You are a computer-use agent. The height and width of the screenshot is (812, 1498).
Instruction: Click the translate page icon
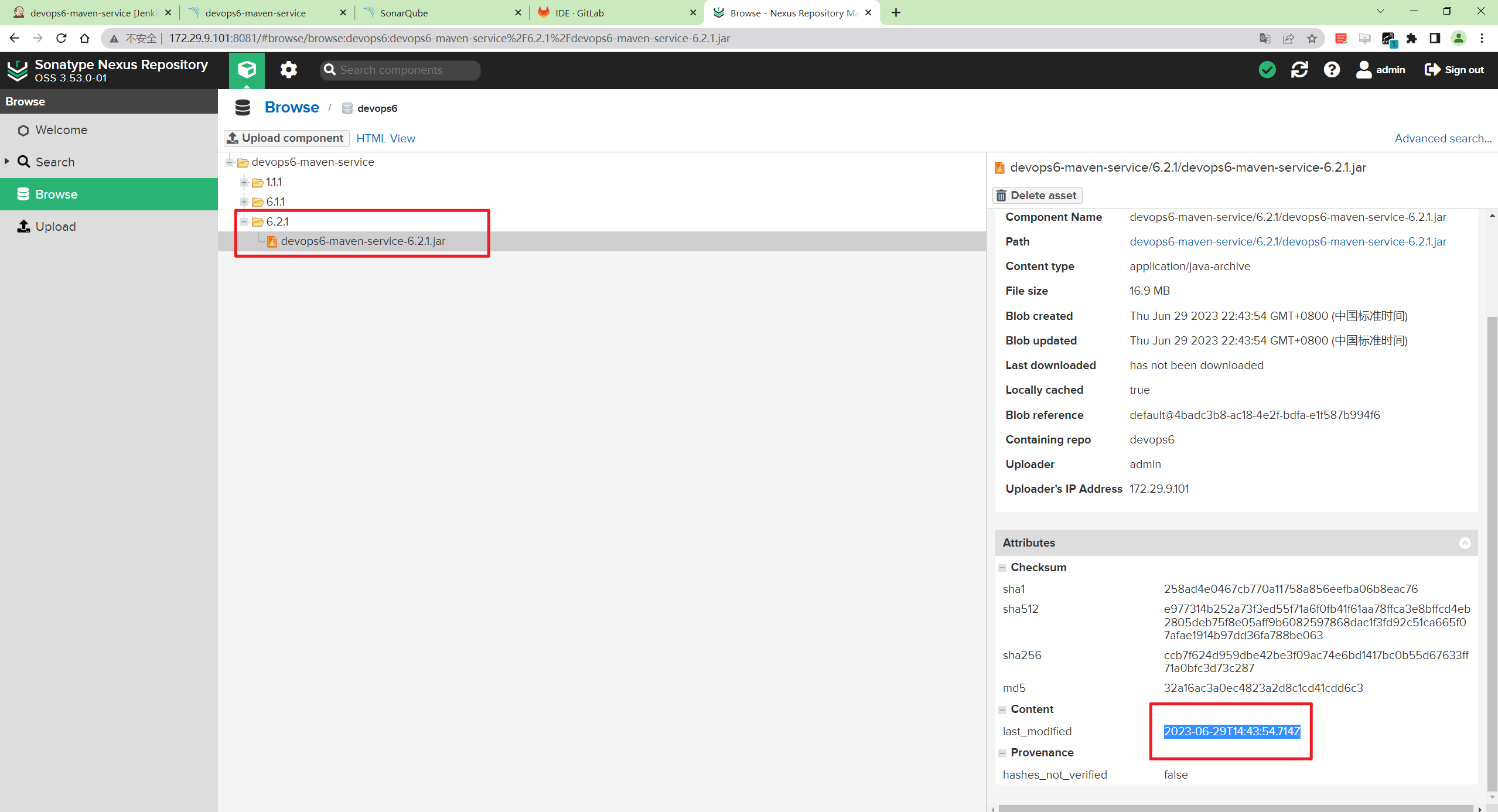pyautogui.click(x=1265, y=39)
